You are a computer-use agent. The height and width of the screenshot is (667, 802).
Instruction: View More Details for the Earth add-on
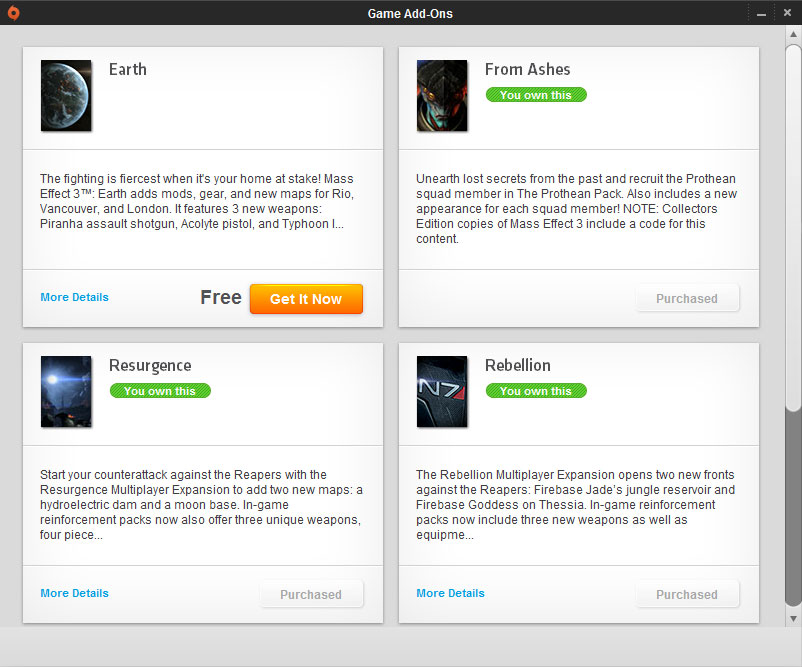[74, 297]
